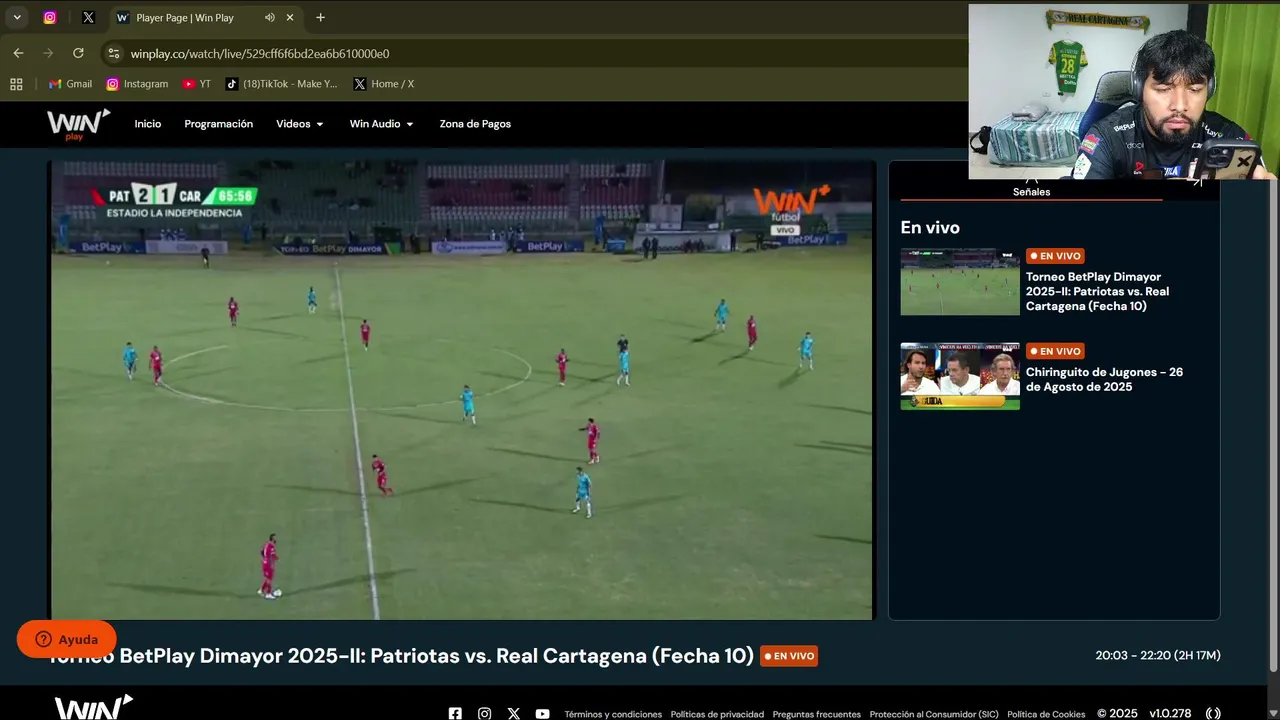1280x720 pixels.
Task: Switch to the pinned X tab
Action: point(88,17)
